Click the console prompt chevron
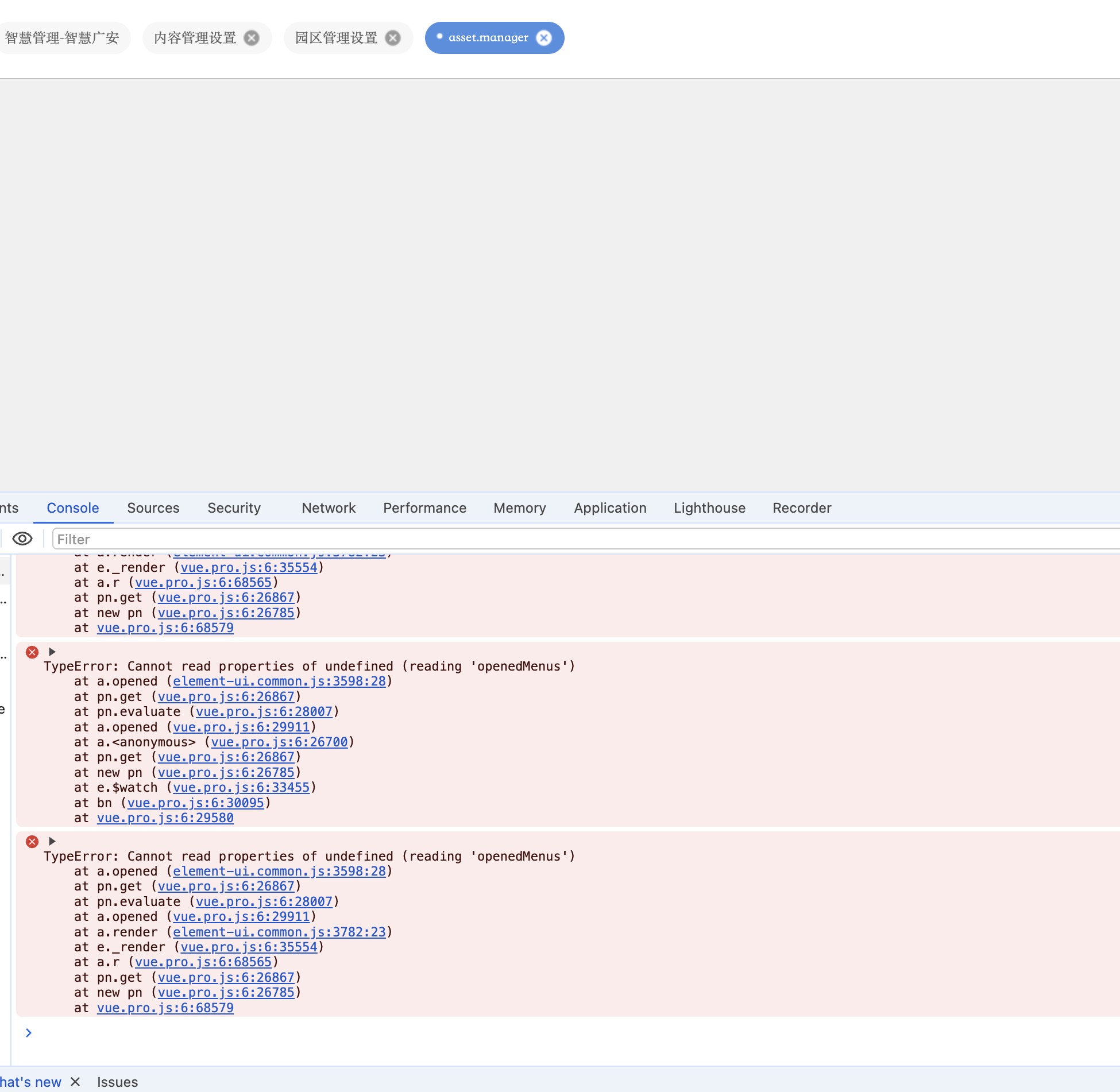Image resolution: width=1120 pixels, height=1092 pixels. coord(28,1032)
